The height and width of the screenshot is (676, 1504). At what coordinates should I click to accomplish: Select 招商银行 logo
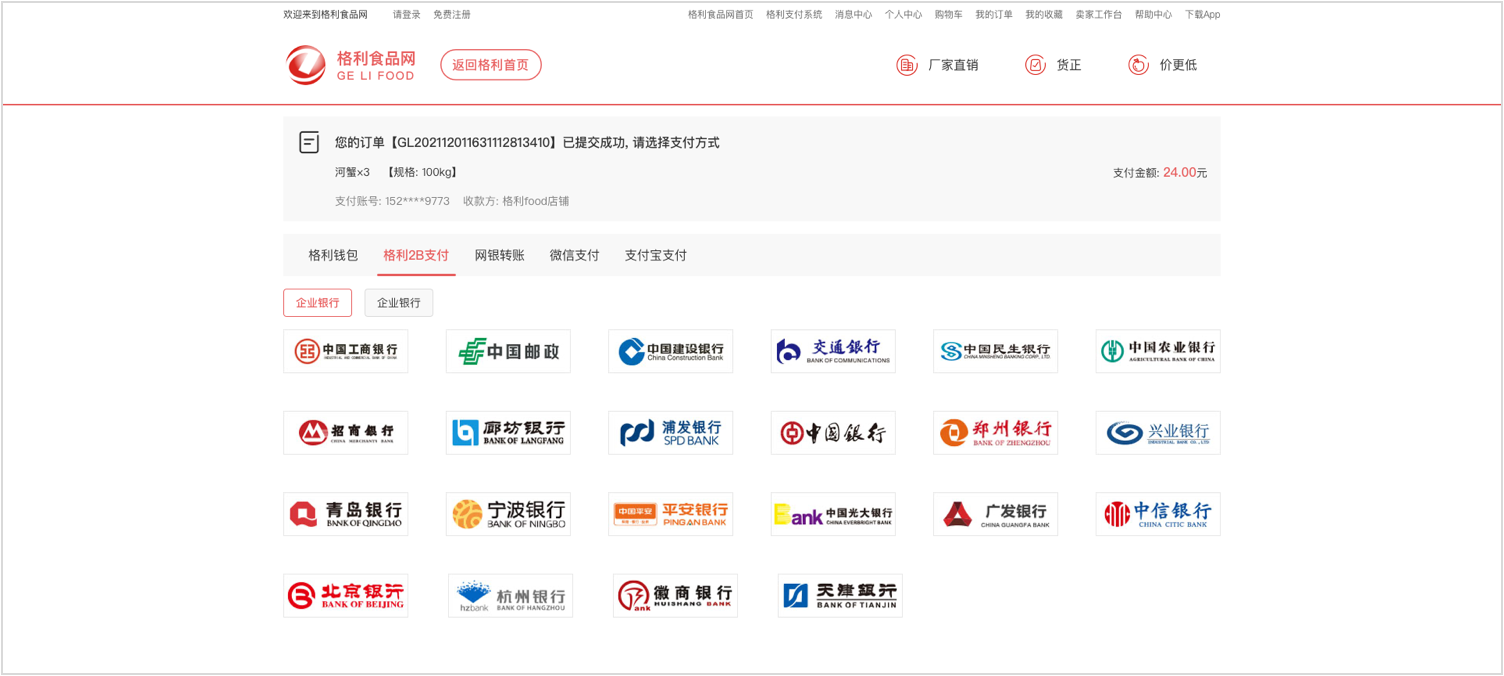point(345,432)
